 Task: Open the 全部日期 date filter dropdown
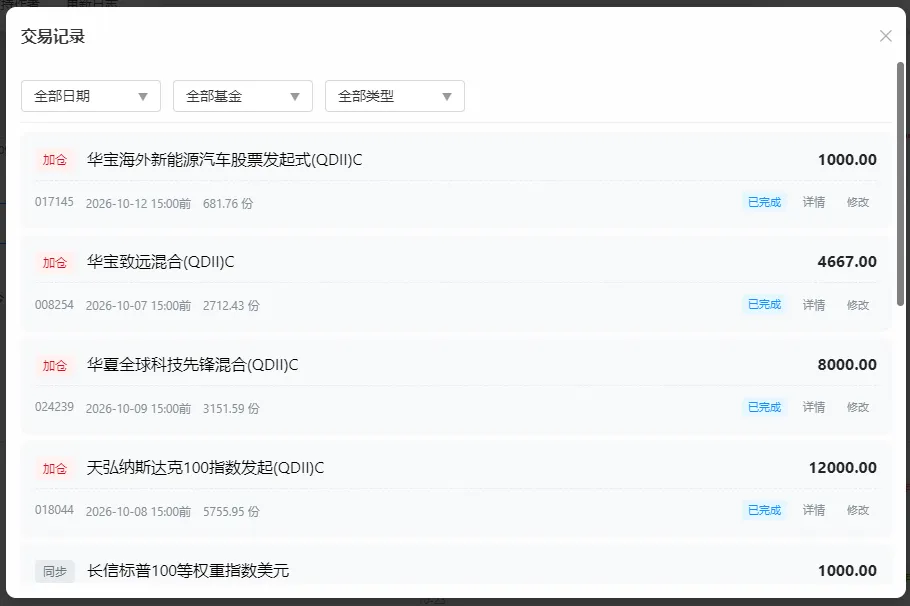point(91,96)
